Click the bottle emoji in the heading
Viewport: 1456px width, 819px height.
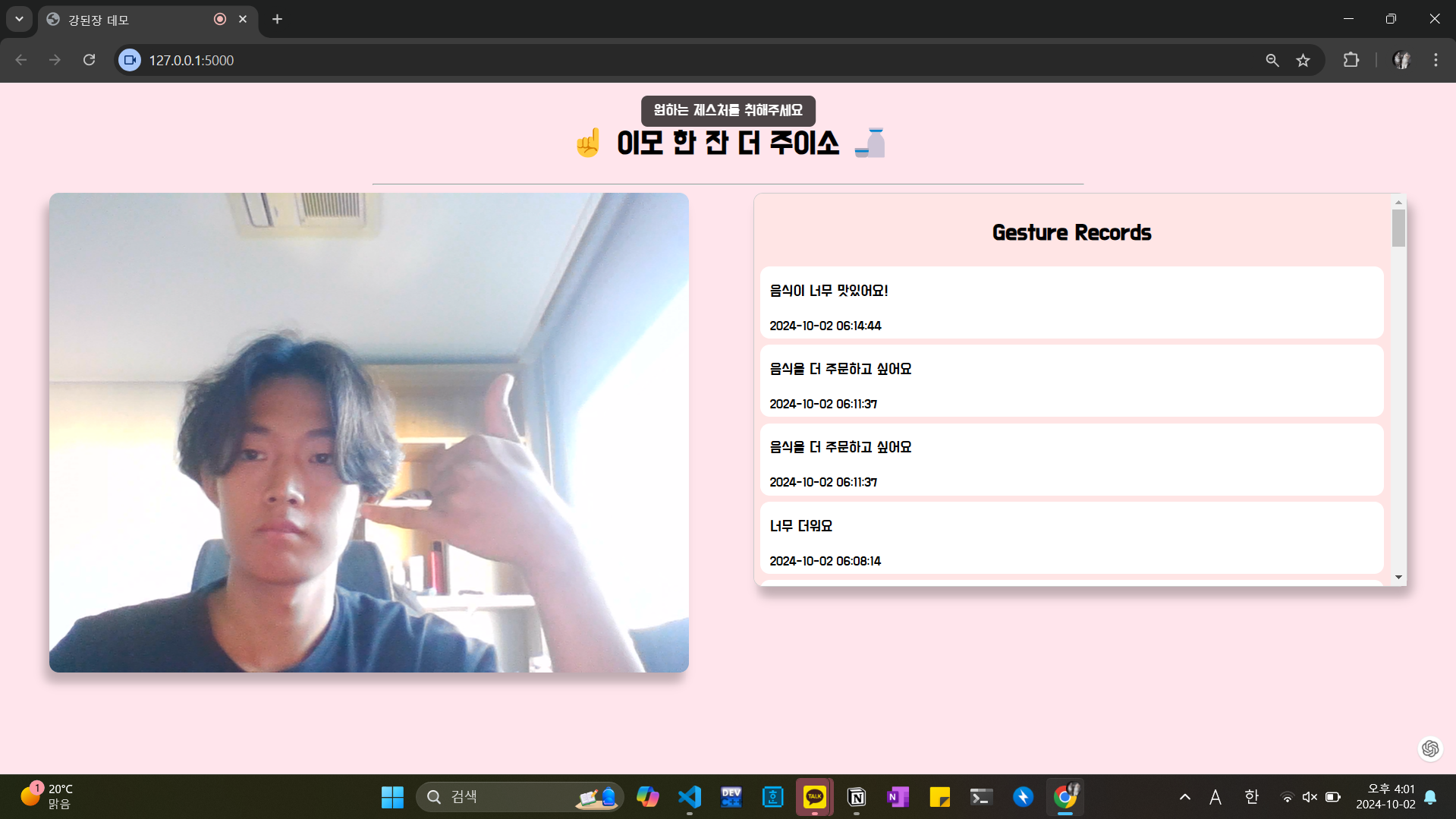pos(870,143)
